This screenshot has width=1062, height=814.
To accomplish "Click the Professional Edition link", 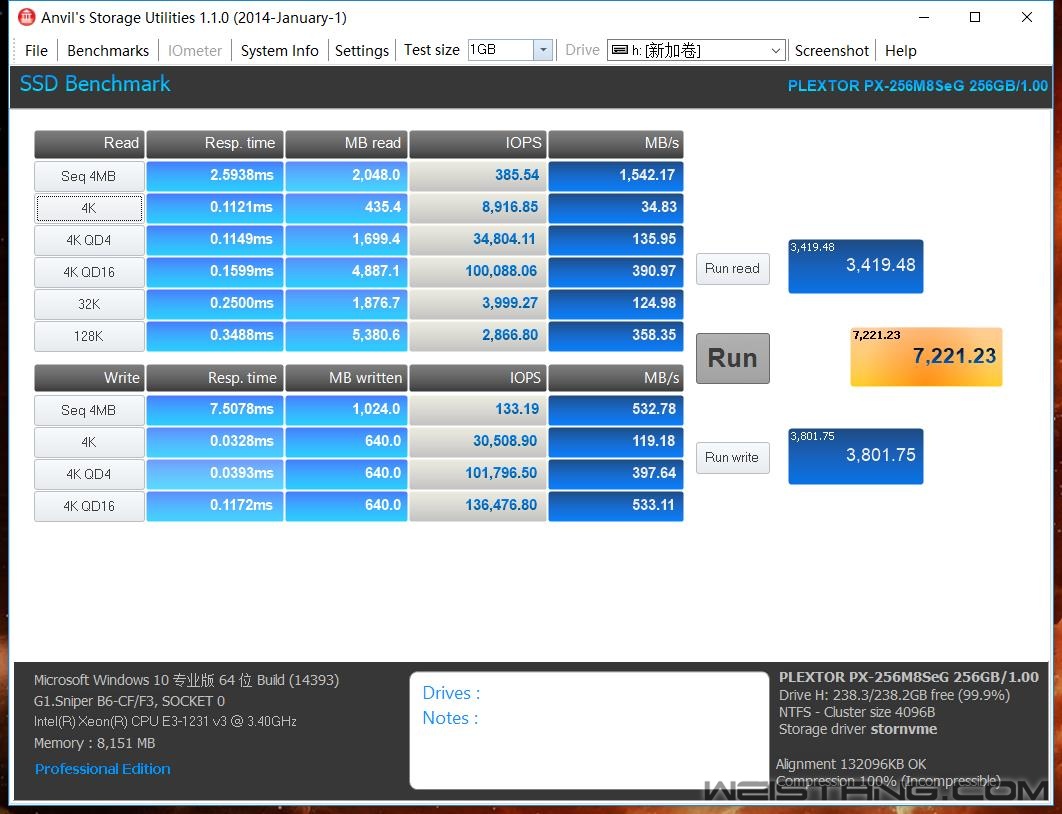I will (103, 769).
